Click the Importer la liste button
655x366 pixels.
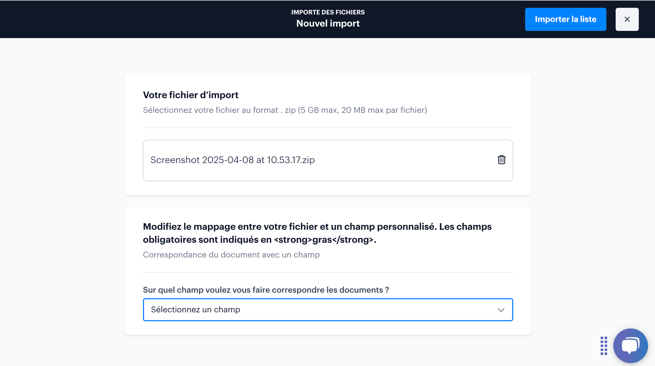coord(565,19)
